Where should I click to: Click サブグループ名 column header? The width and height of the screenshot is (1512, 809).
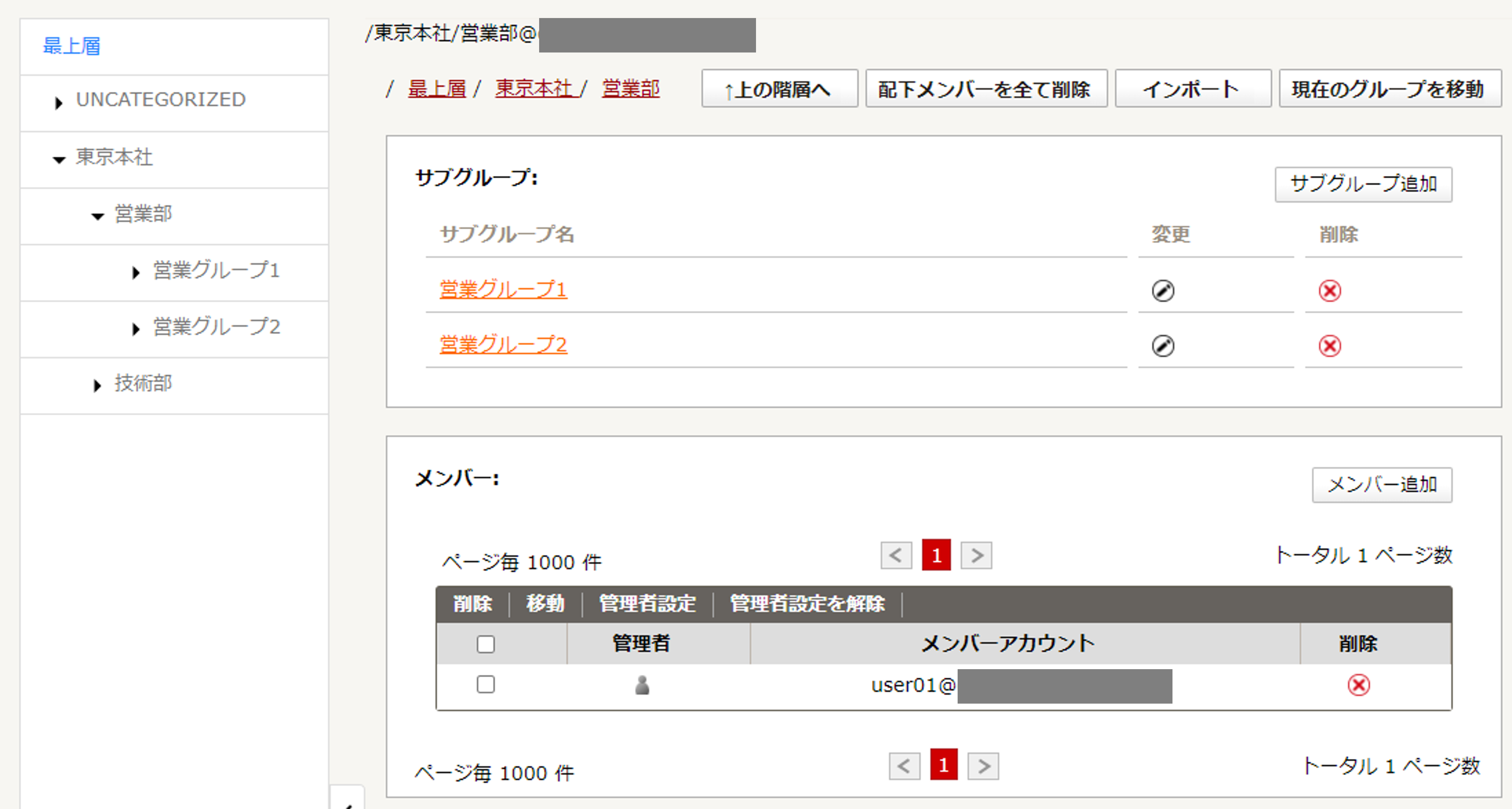click(x=507, y=235)
